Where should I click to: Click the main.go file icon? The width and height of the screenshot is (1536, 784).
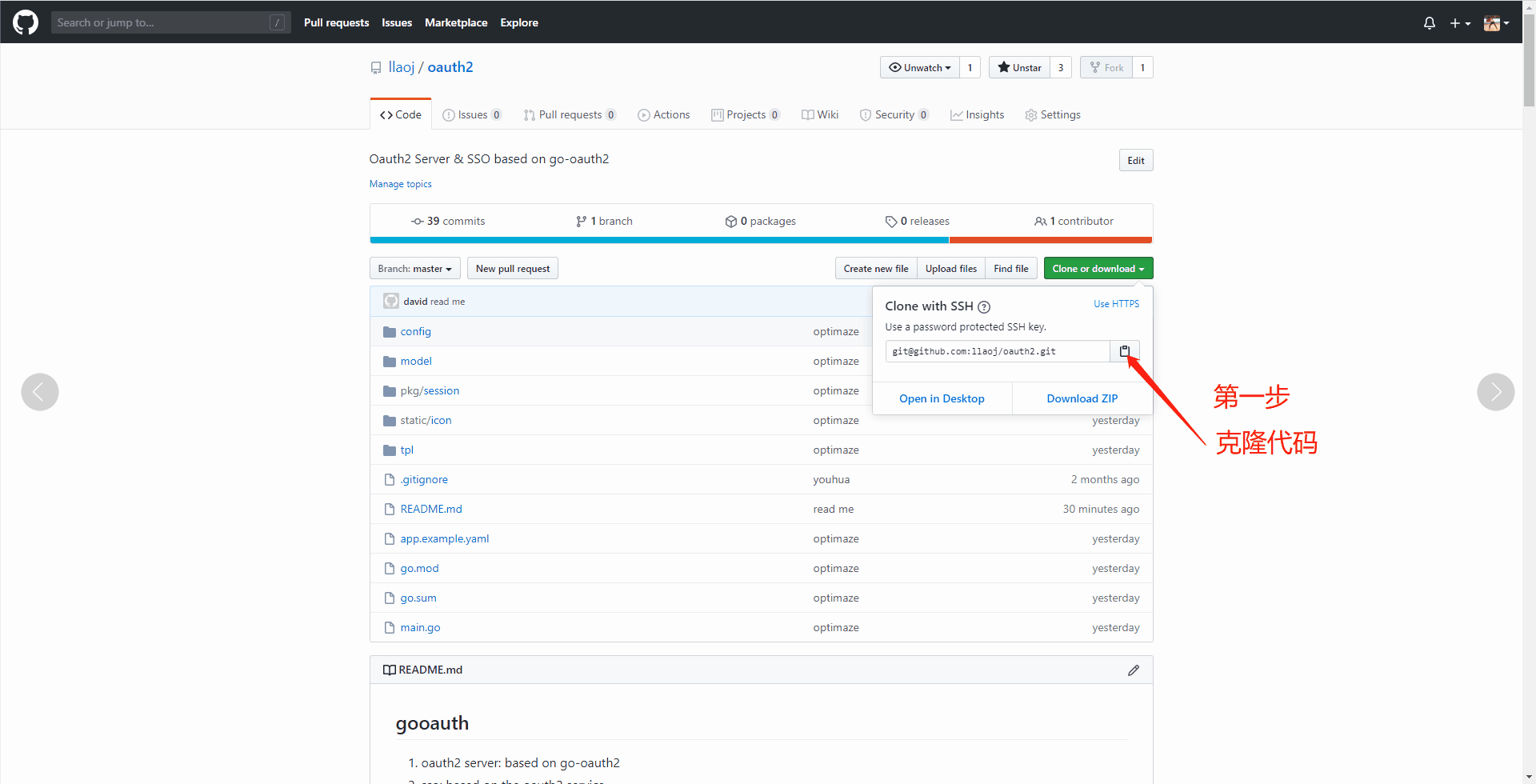coord(390,628)
